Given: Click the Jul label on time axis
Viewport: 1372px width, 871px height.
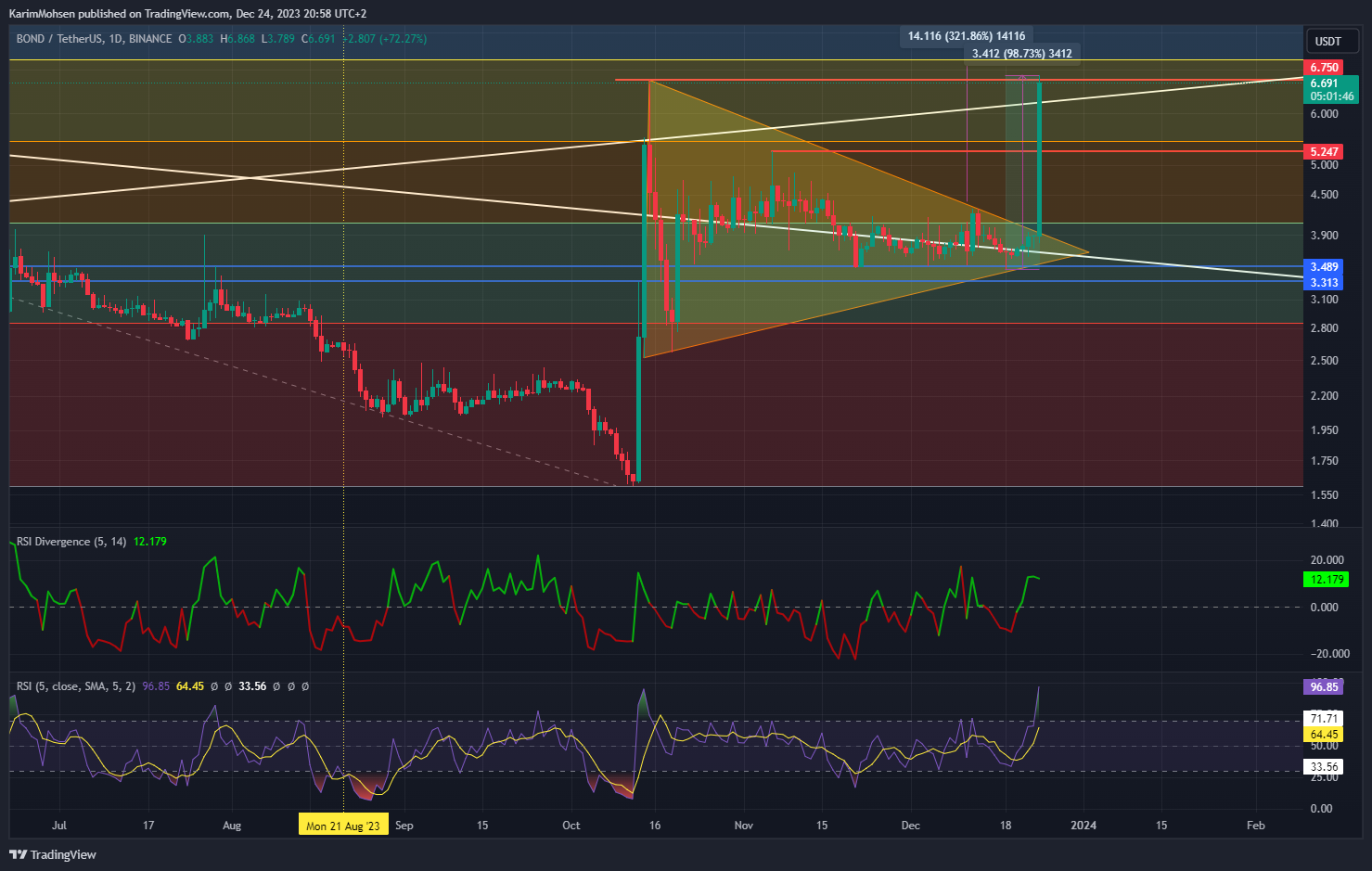Looking at the screenshot, I should tap(59, 826).
